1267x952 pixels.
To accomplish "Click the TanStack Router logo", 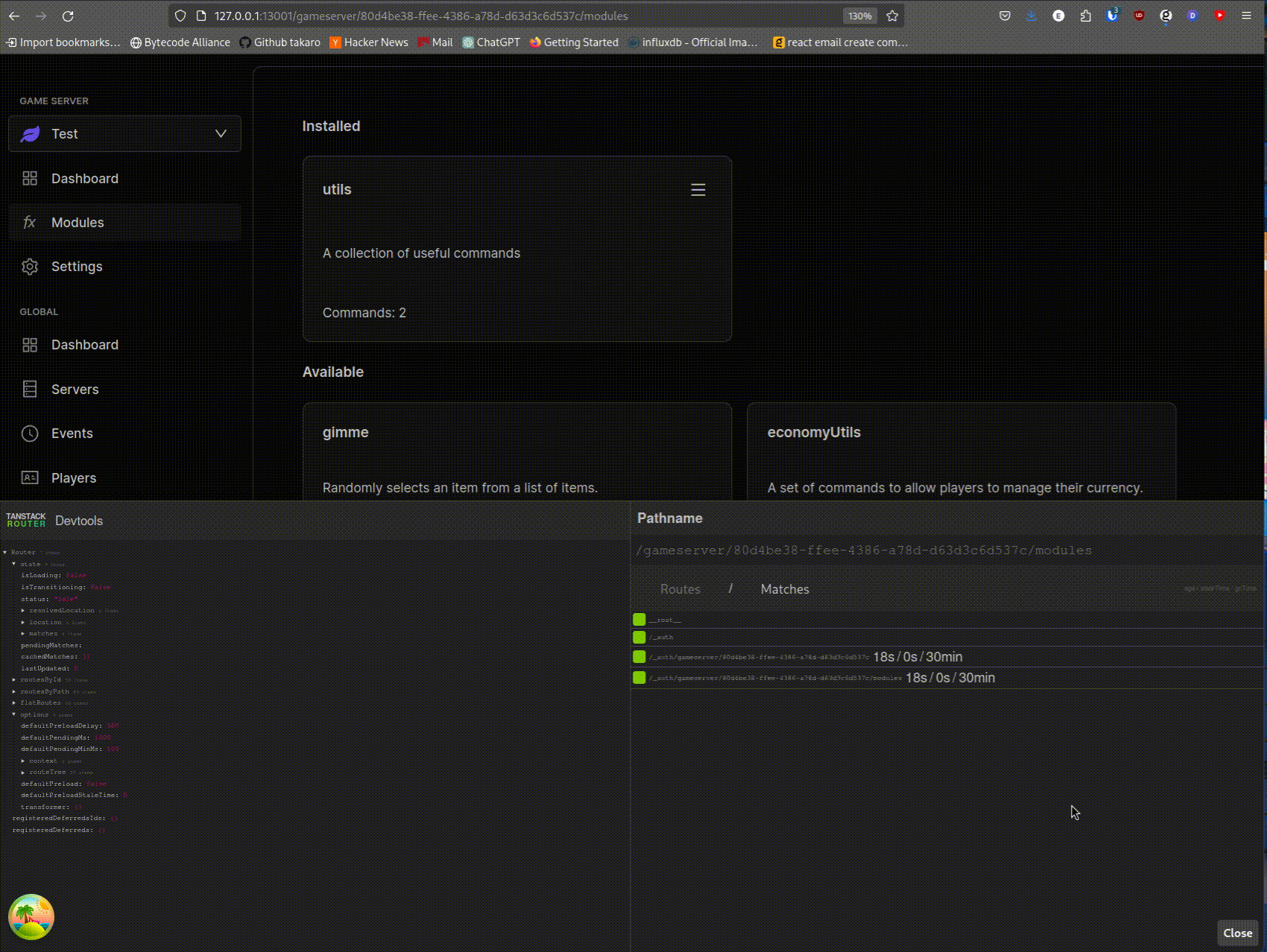I will point(26,520).
